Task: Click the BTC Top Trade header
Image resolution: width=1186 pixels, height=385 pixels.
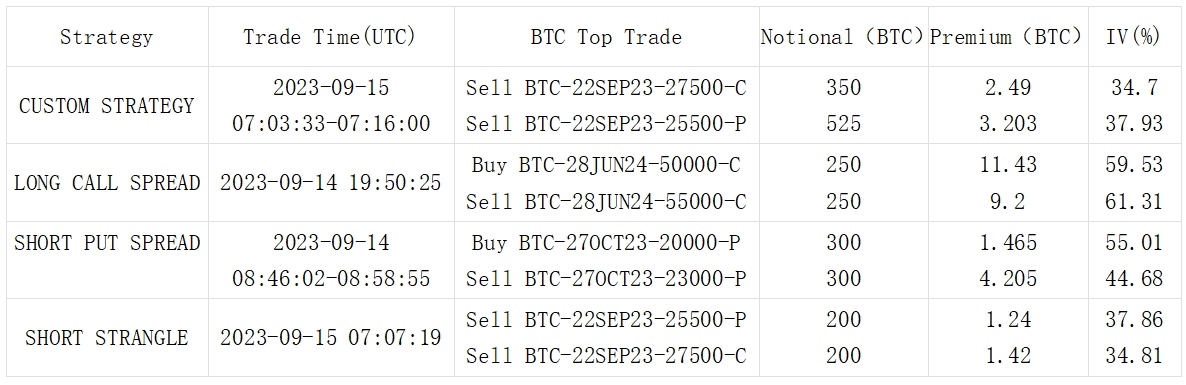Action: coord(607,37)
